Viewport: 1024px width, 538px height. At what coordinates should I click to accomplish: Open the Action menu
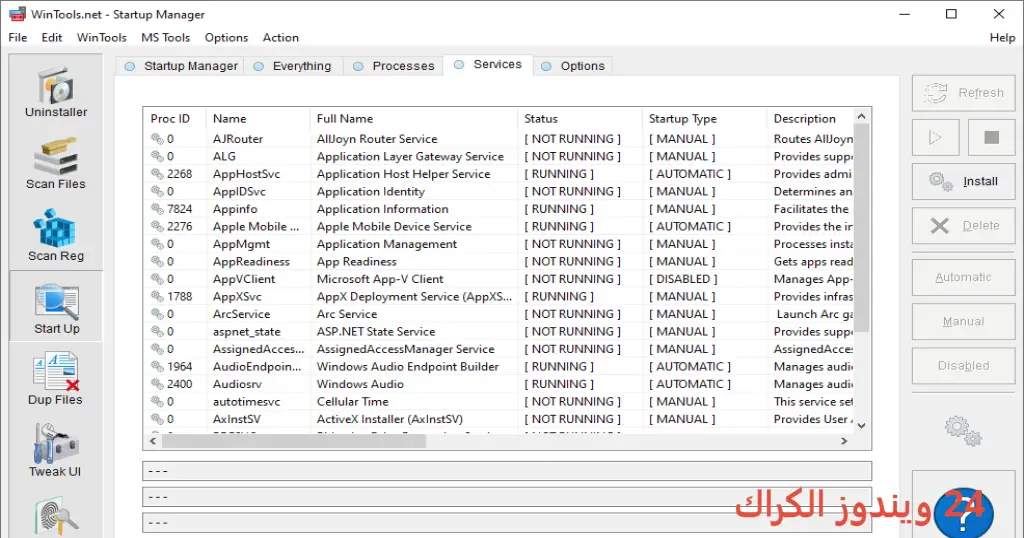tap(281, 38)
